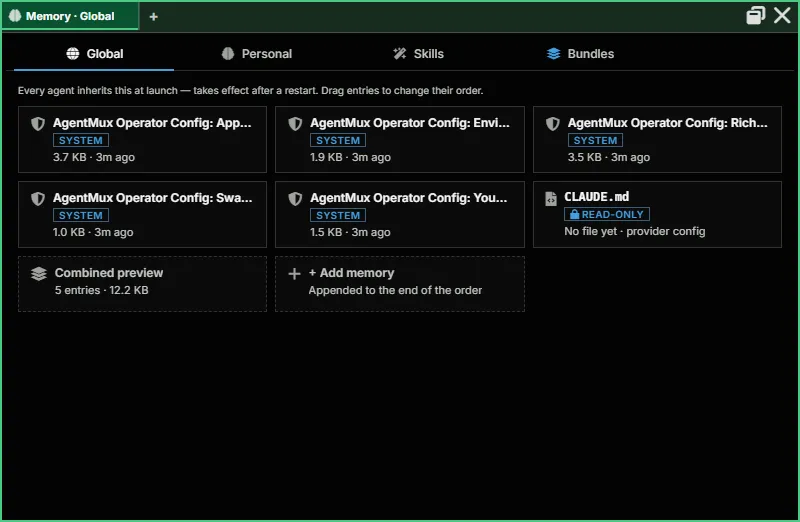Click the restore window icon
Screen dimensions: 800x522
tap(756, 15)
